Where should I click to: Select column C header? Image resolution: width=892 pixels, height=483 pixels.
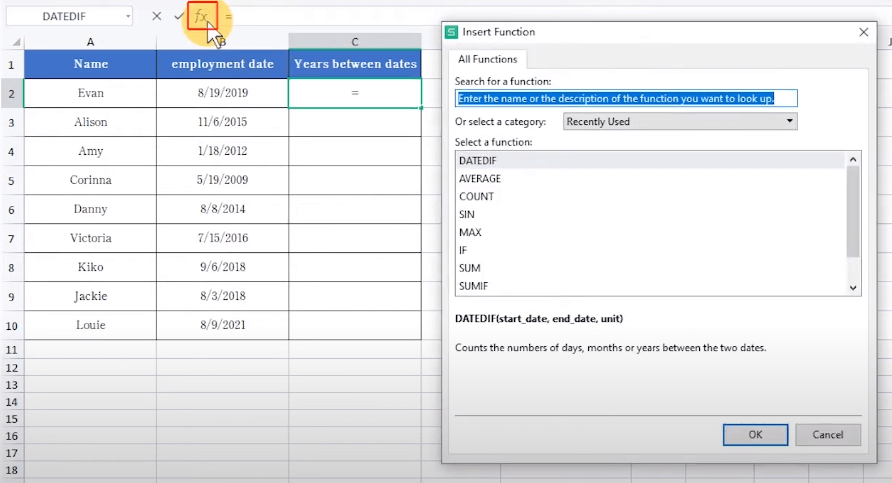pyautogui.click(x=354, y=42)
